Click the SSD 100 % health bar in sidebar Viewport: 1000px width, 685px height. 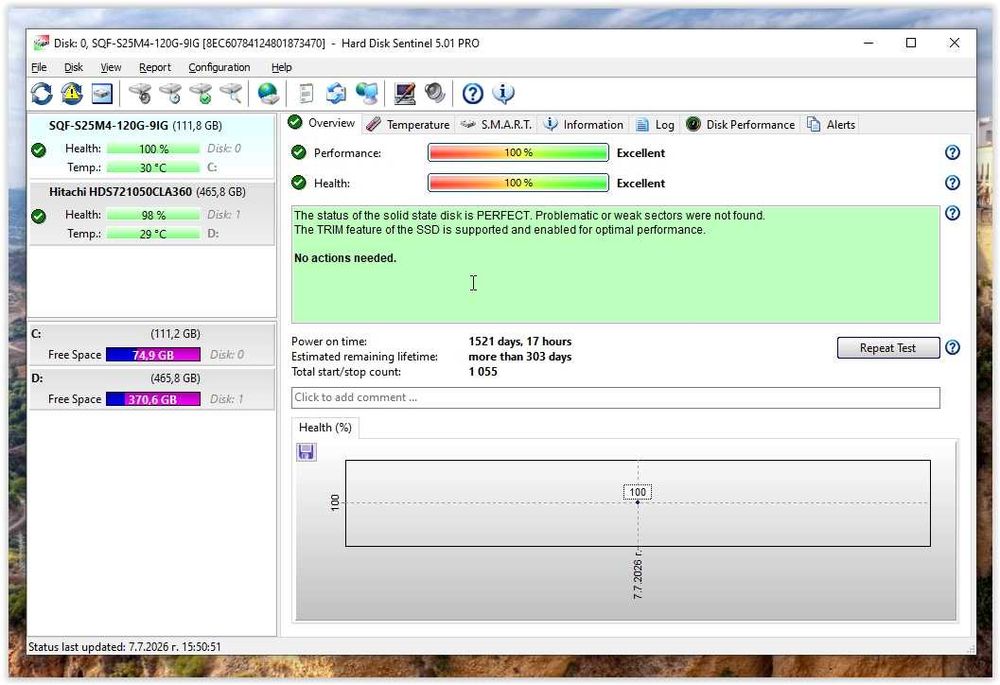pos(153,149)
